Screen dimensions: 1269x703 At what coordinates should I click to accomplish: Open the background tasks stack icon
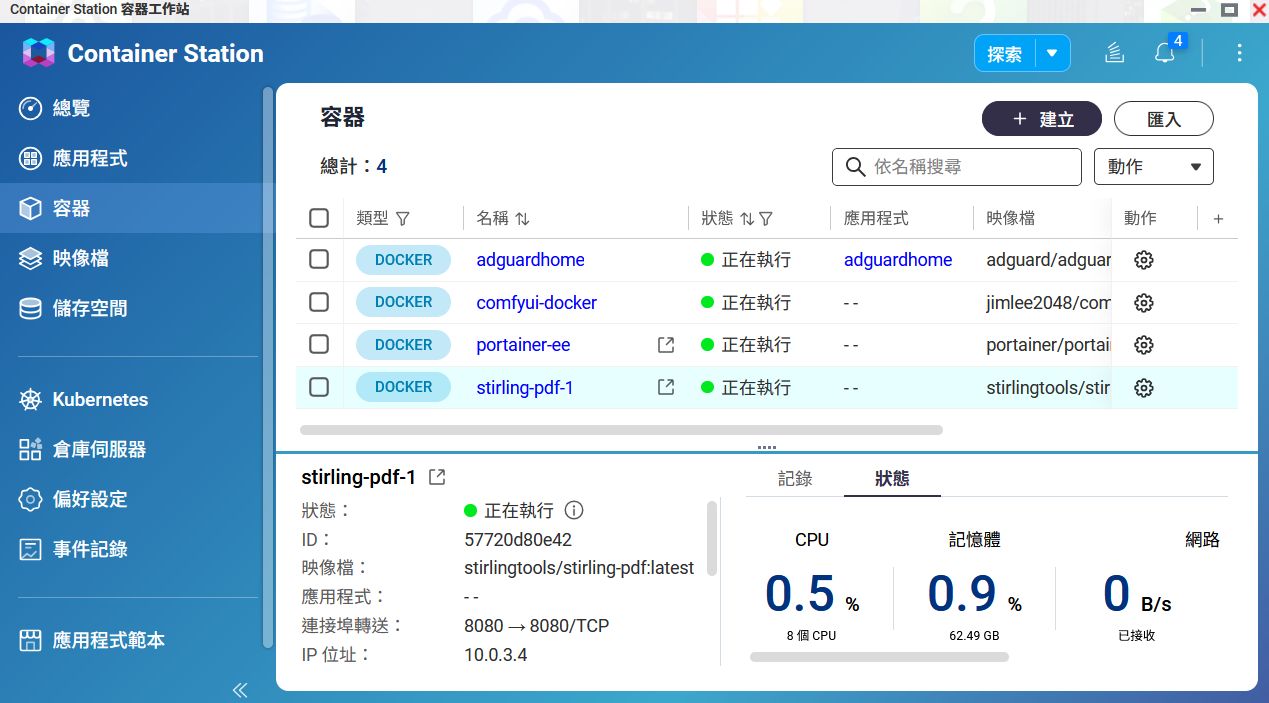(x=1115, y=54)
